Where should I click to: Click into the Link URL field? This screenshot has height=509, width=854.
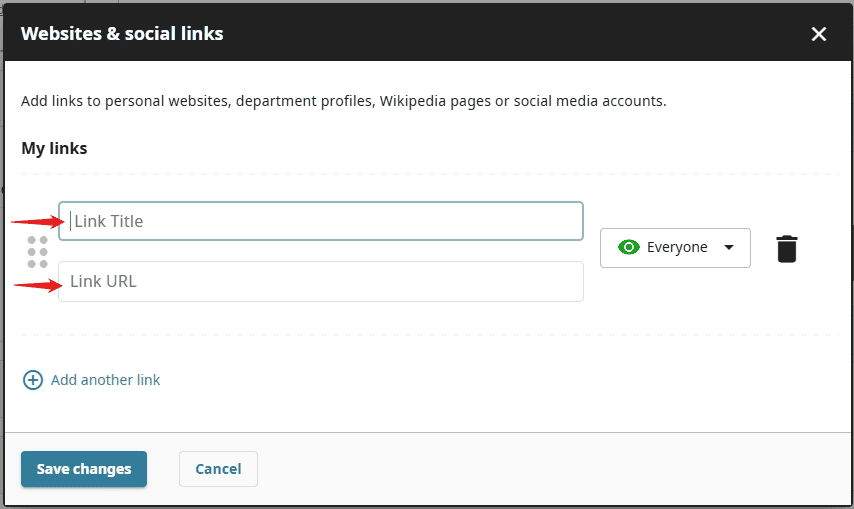320,282
